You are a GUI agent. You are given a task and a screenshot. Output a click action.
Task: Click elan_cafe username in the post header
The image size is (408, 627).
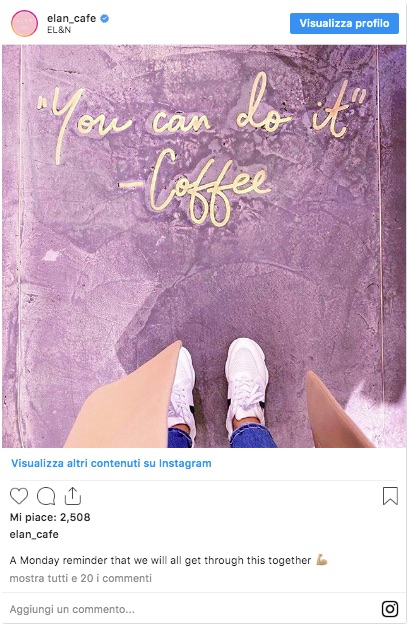point(72,18)
